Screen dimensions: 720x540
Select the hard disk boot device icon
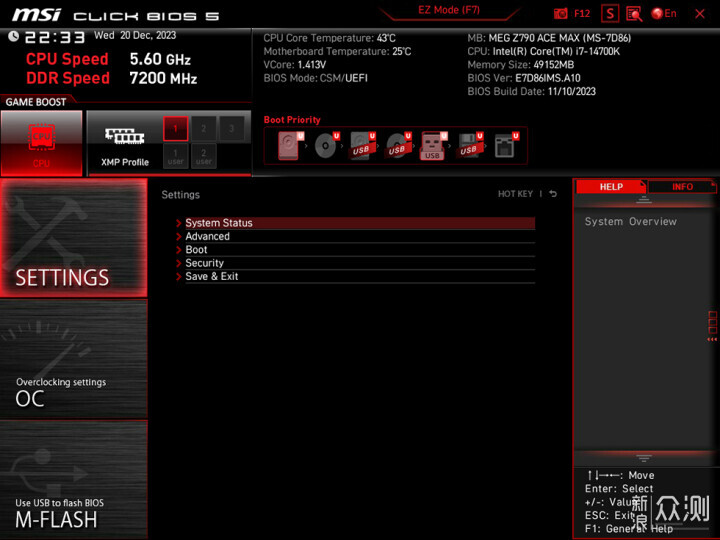pyautogui.click(x=291, y=146)
